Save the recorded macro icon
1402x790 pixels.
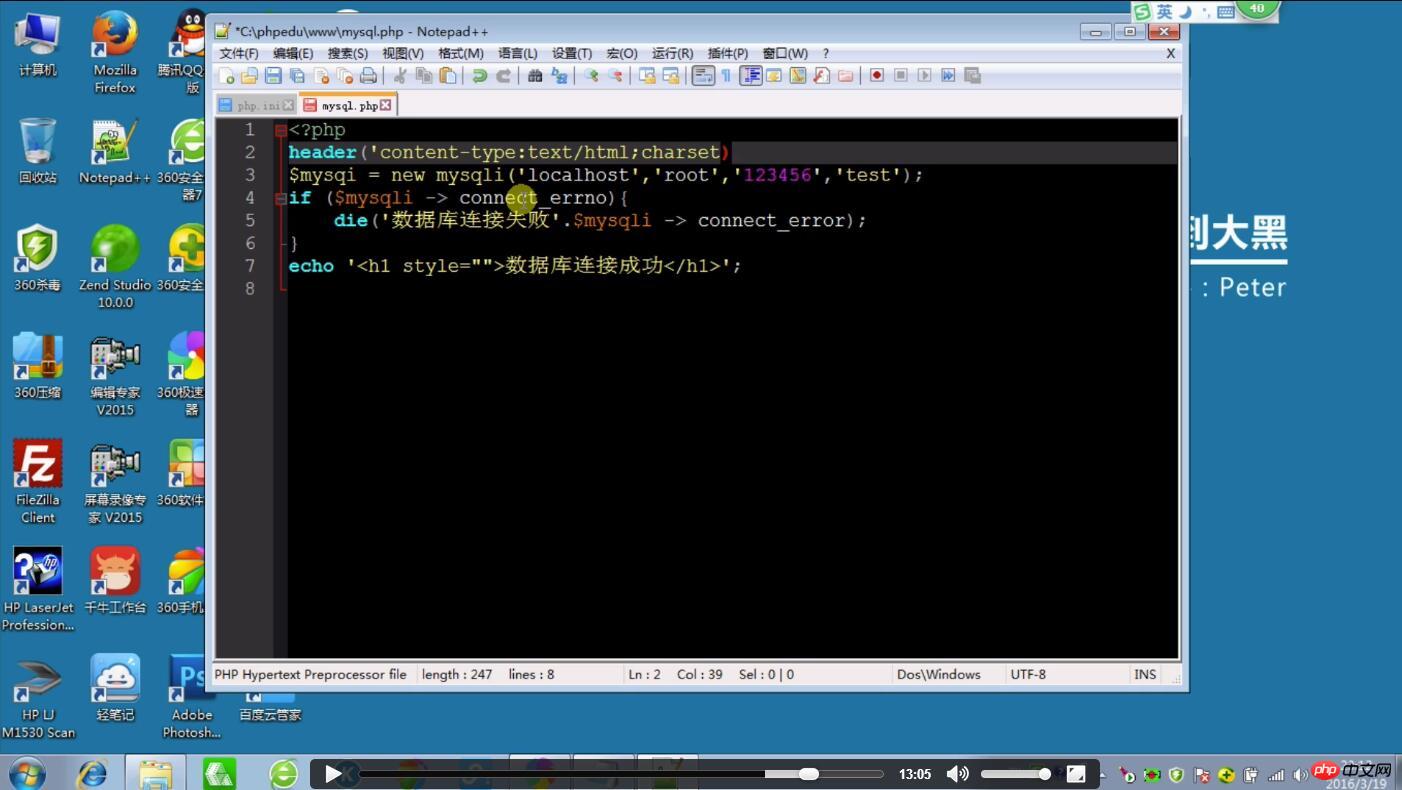tap(972, 75)
